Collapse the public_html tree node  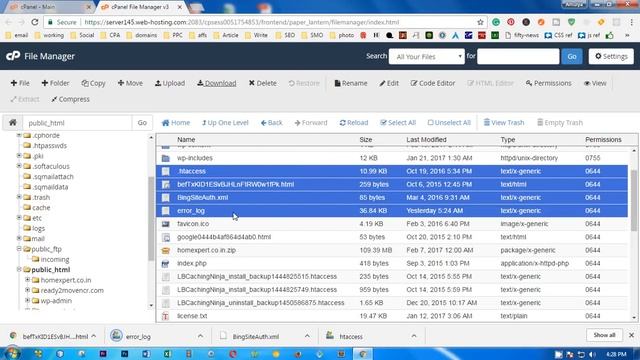pos(19,269)
